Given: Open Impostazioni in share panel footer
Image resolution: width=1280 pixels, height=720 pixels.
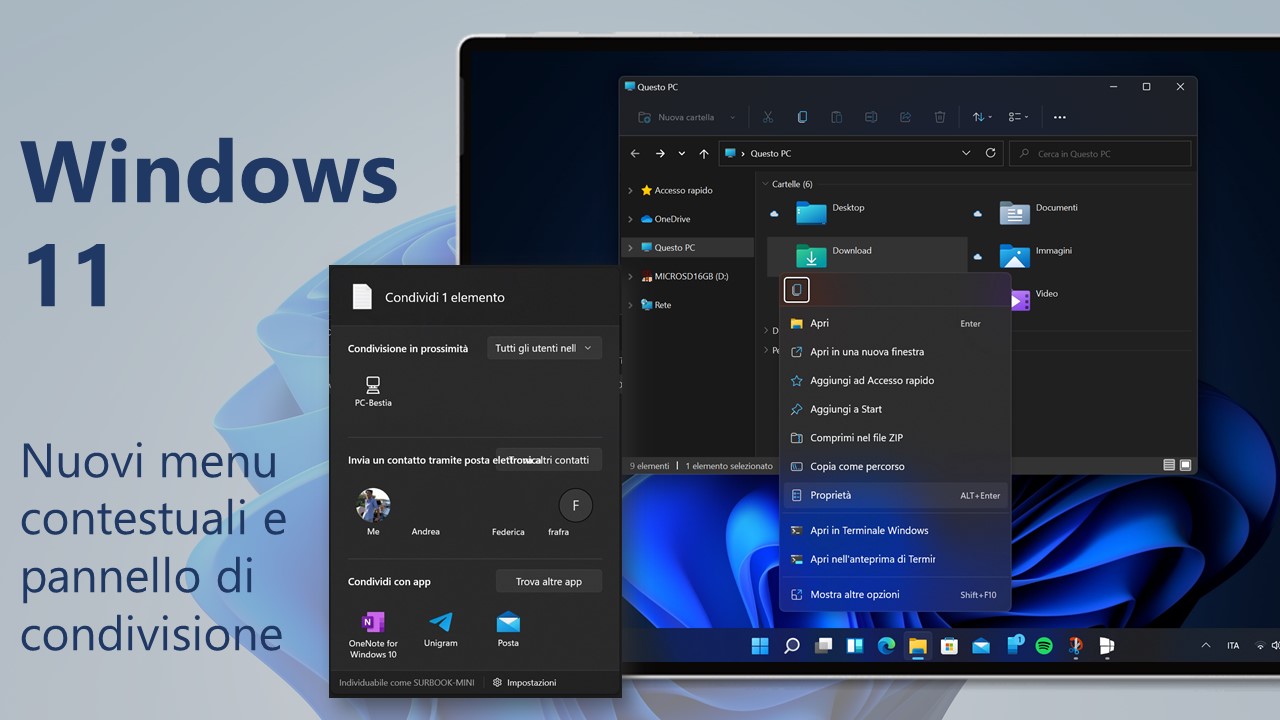Looking at the screenshot, I should 524,682.
